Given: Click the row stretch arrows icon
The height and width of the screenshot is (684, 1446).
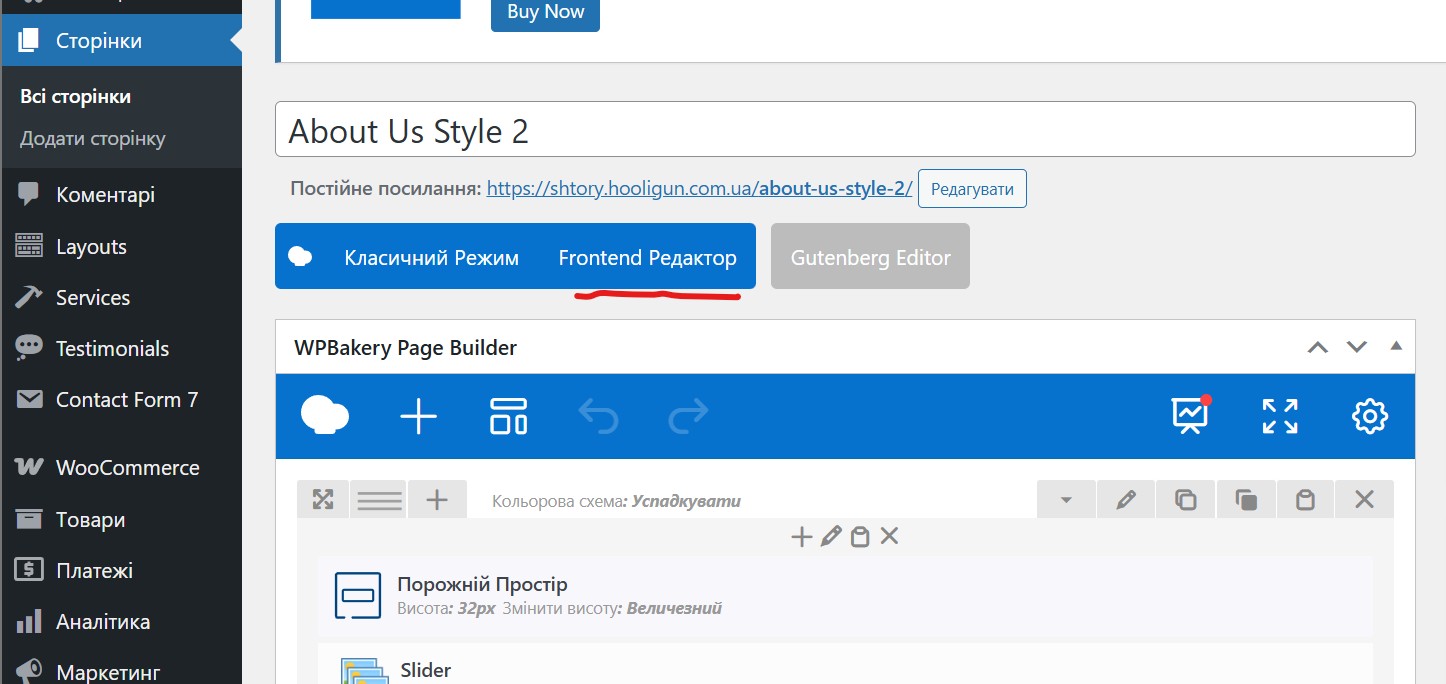Looking at the screenshot, I should [x=323, y=499].
